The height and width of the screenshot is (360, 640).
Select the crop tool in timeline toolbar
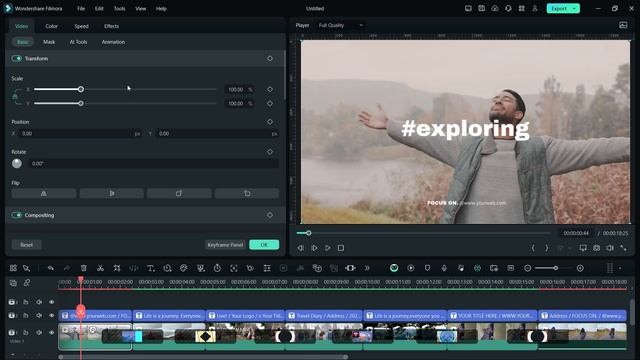point(117,268)
